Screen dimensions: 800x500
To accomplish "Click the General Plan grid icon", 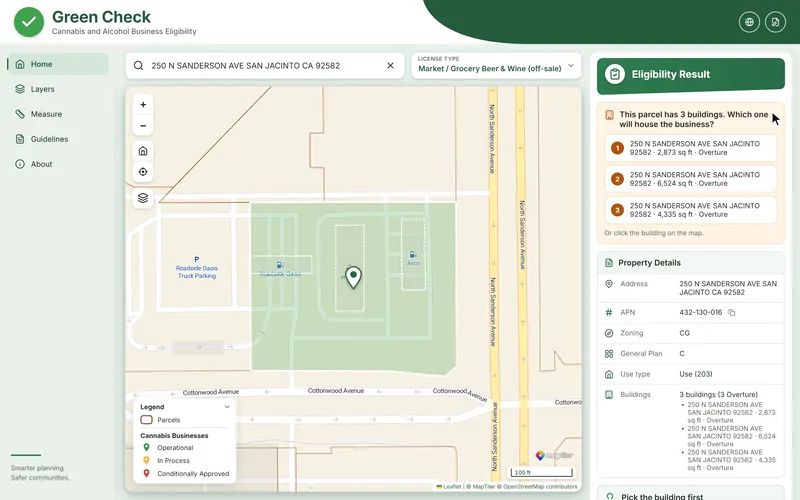I will 609,354.
